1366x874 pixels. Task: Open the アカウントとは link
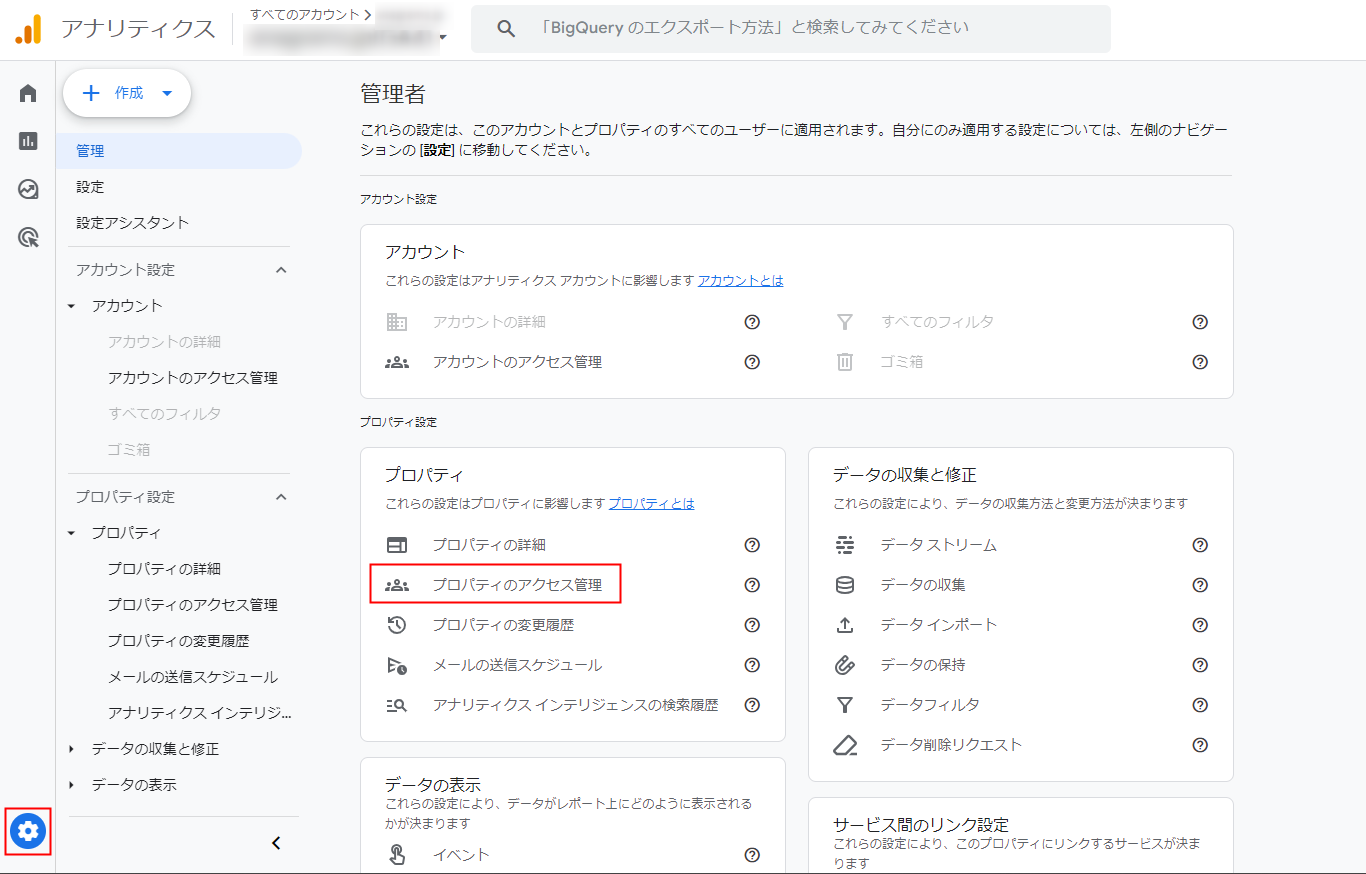(740, 281)
